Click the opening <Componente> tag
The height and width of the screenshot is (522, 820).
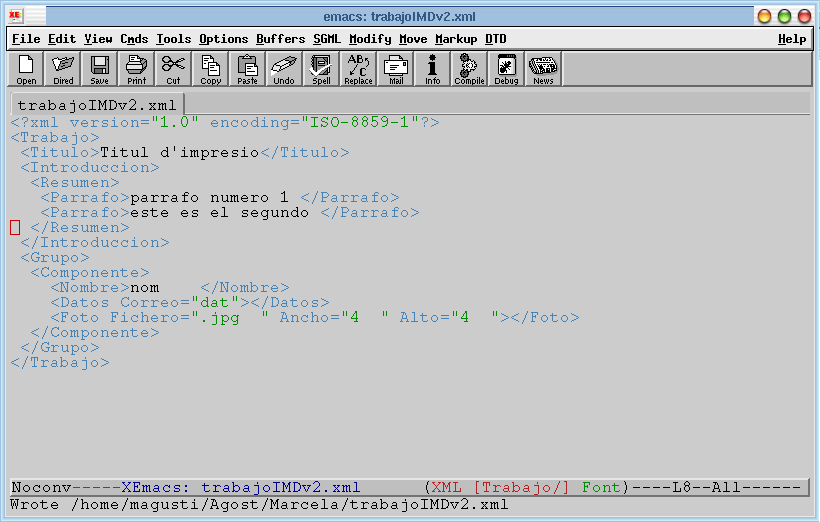pos(89,273)
